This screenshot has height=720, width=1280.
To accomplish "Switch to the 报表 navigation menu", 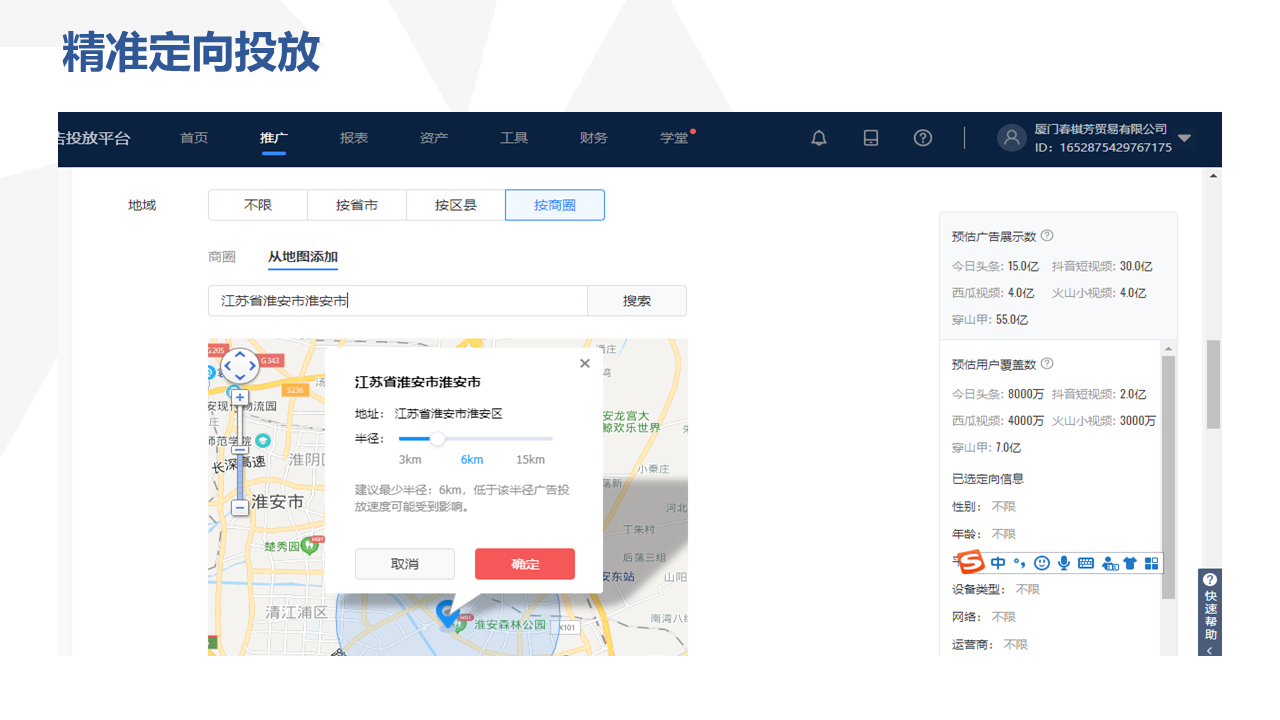I will tap(354, 138).
